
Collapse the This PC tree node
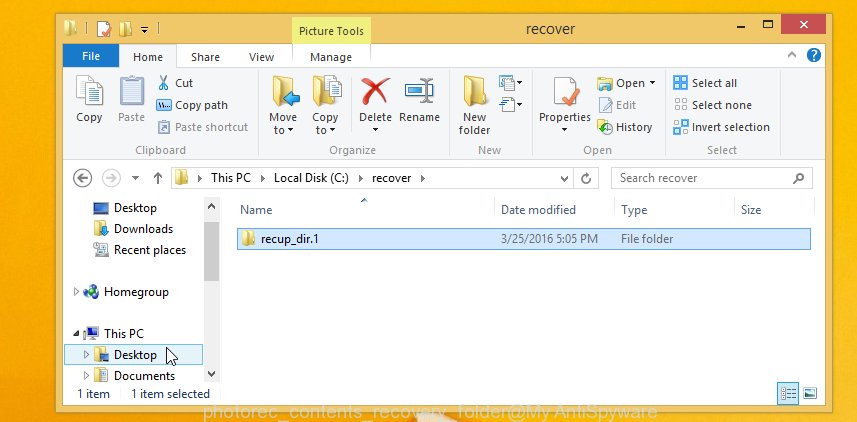pos(76,334)
